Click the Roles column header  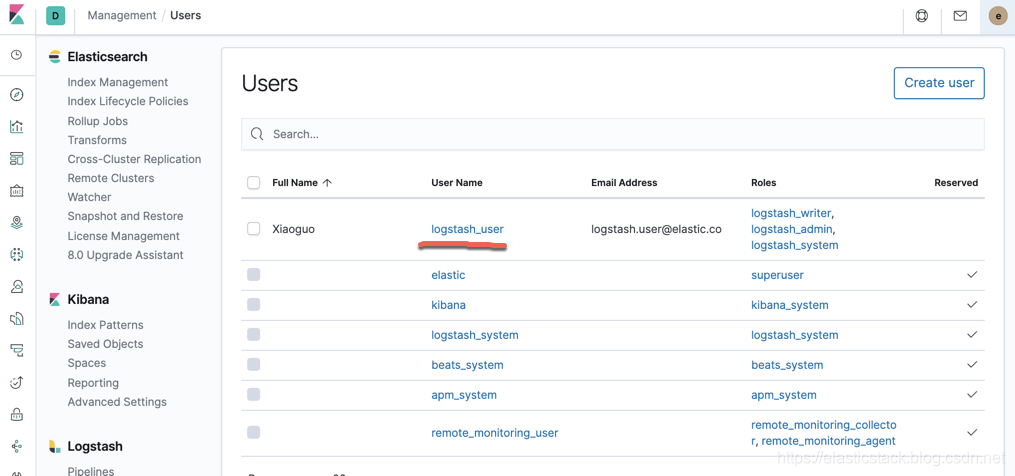763,183
